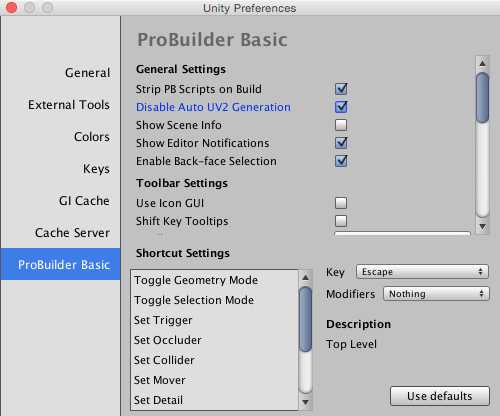Toggle Disable Auto UV2 Generation checkbox

[x=341, y=107]
